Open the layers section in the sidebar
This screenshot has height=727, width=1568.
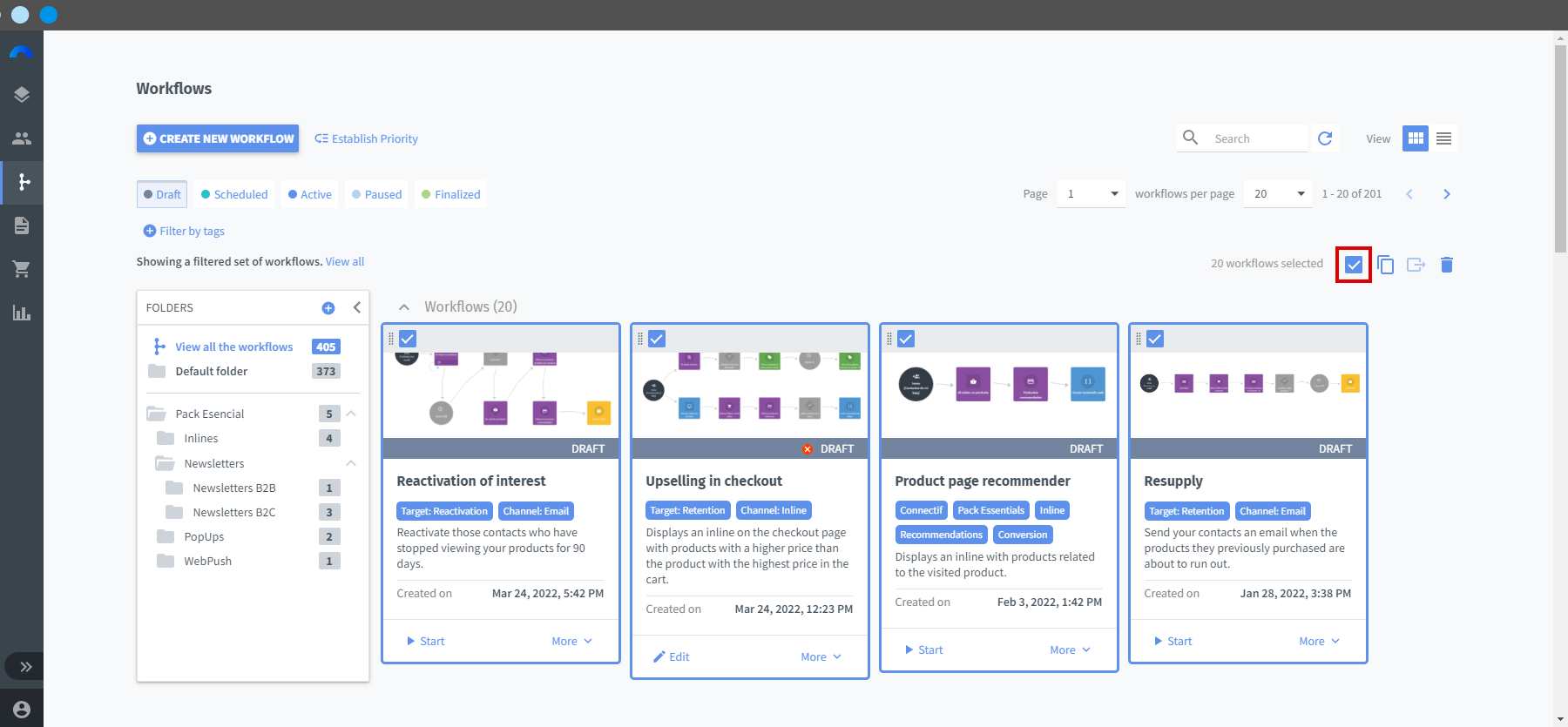coord(22,94)
